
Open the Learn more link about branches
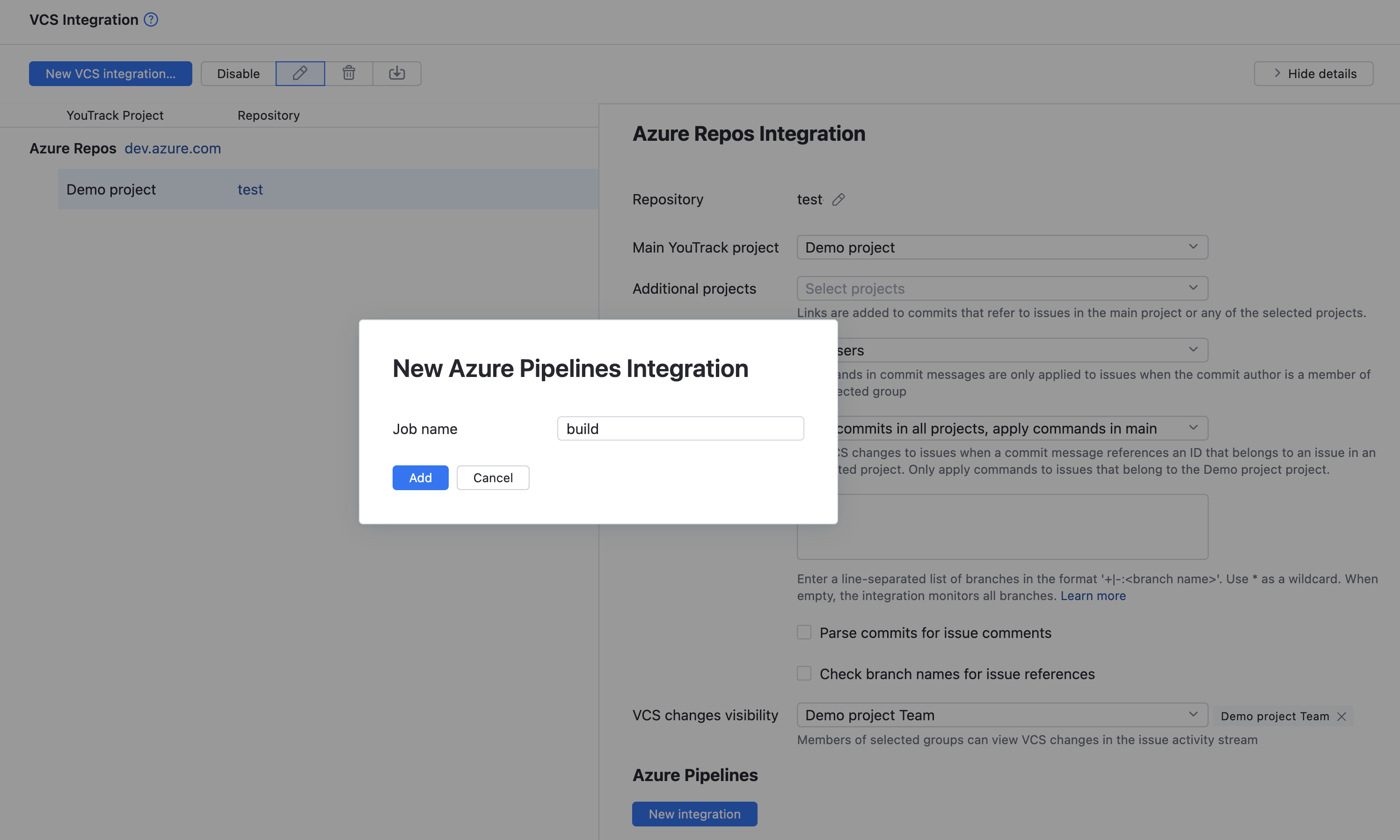[x=1093, y=595]
